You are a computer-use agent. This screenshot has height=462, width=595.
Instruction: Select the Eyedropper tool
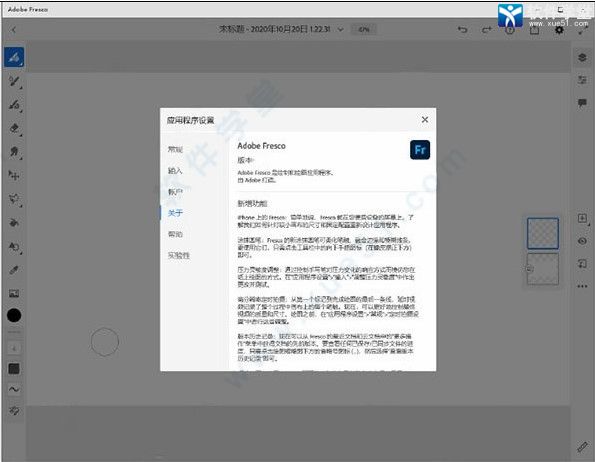click(14, 270)
